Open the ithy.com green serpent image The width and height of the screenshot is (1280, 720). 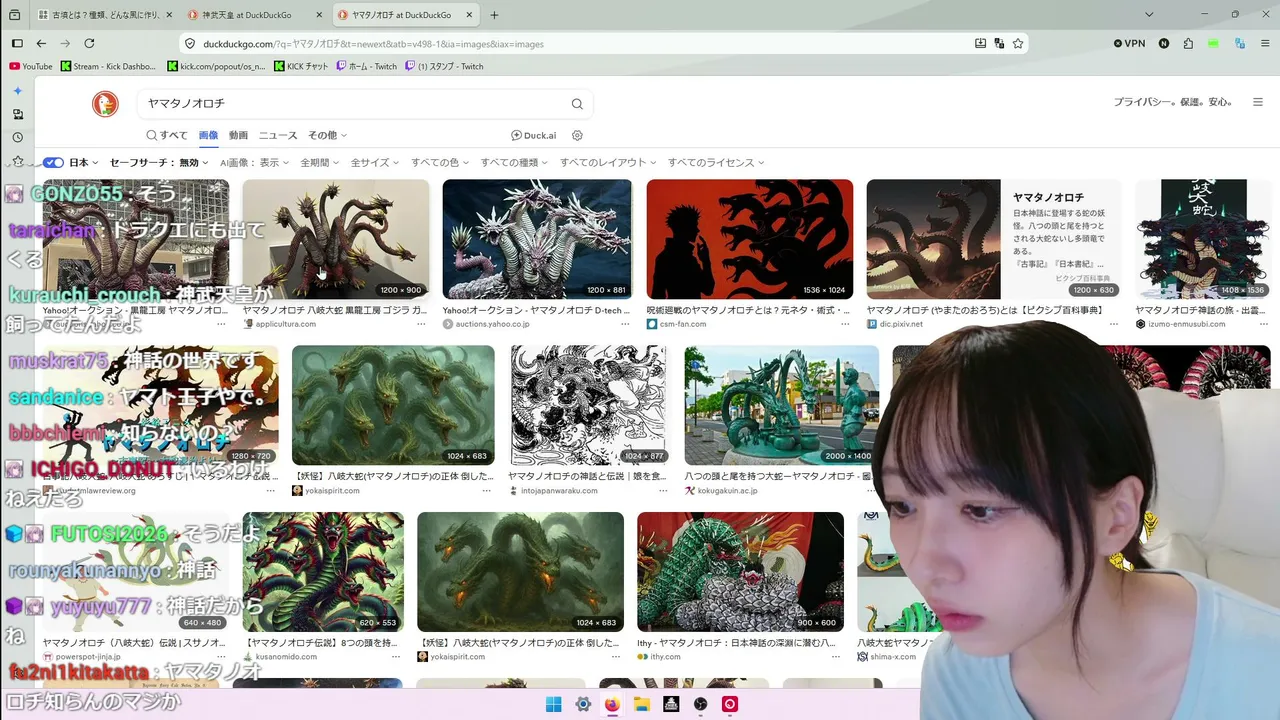tap(740, 572)
